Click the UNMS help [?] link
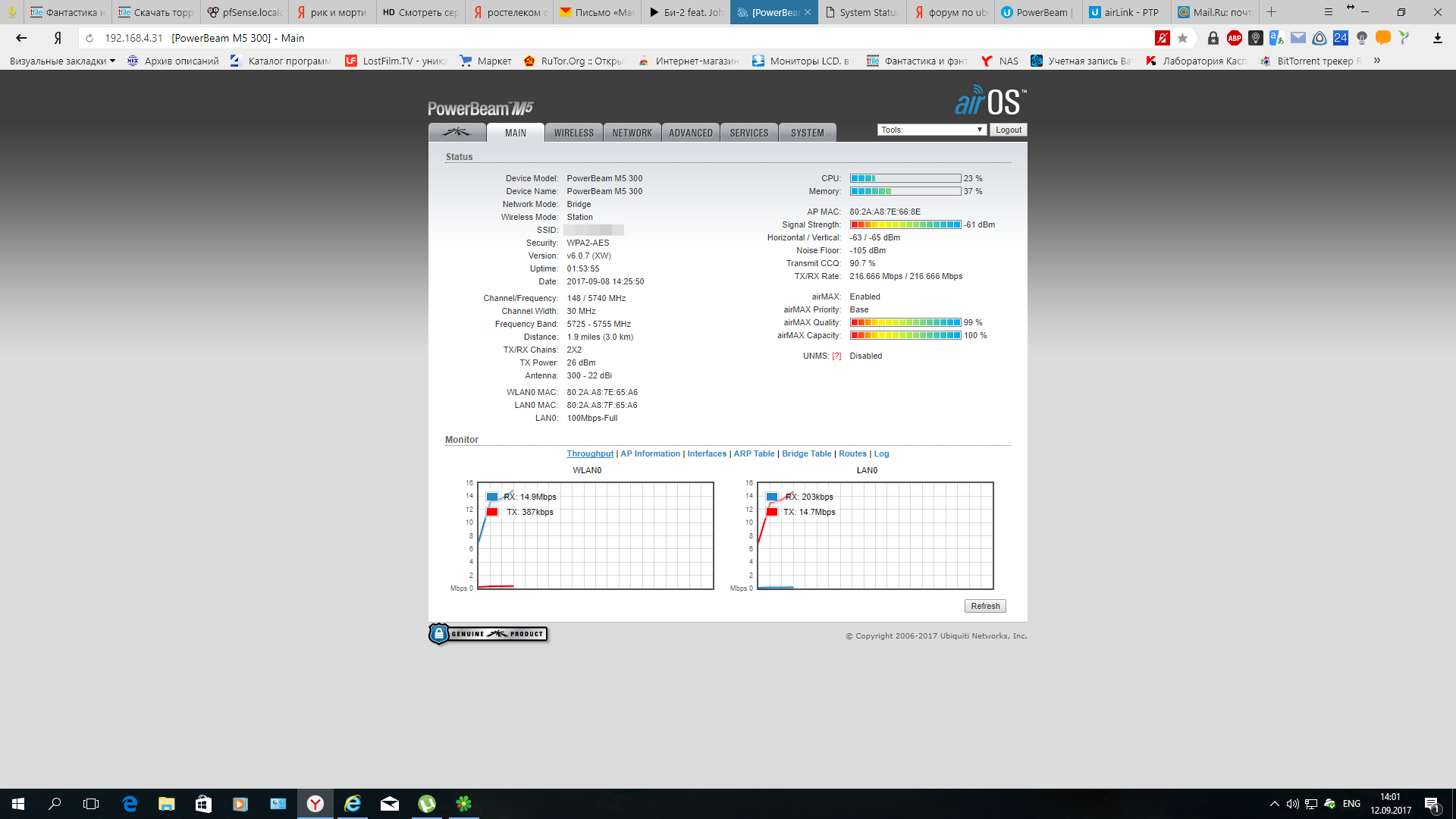Viewport: 1456px width, 819px height. (836, 356)
